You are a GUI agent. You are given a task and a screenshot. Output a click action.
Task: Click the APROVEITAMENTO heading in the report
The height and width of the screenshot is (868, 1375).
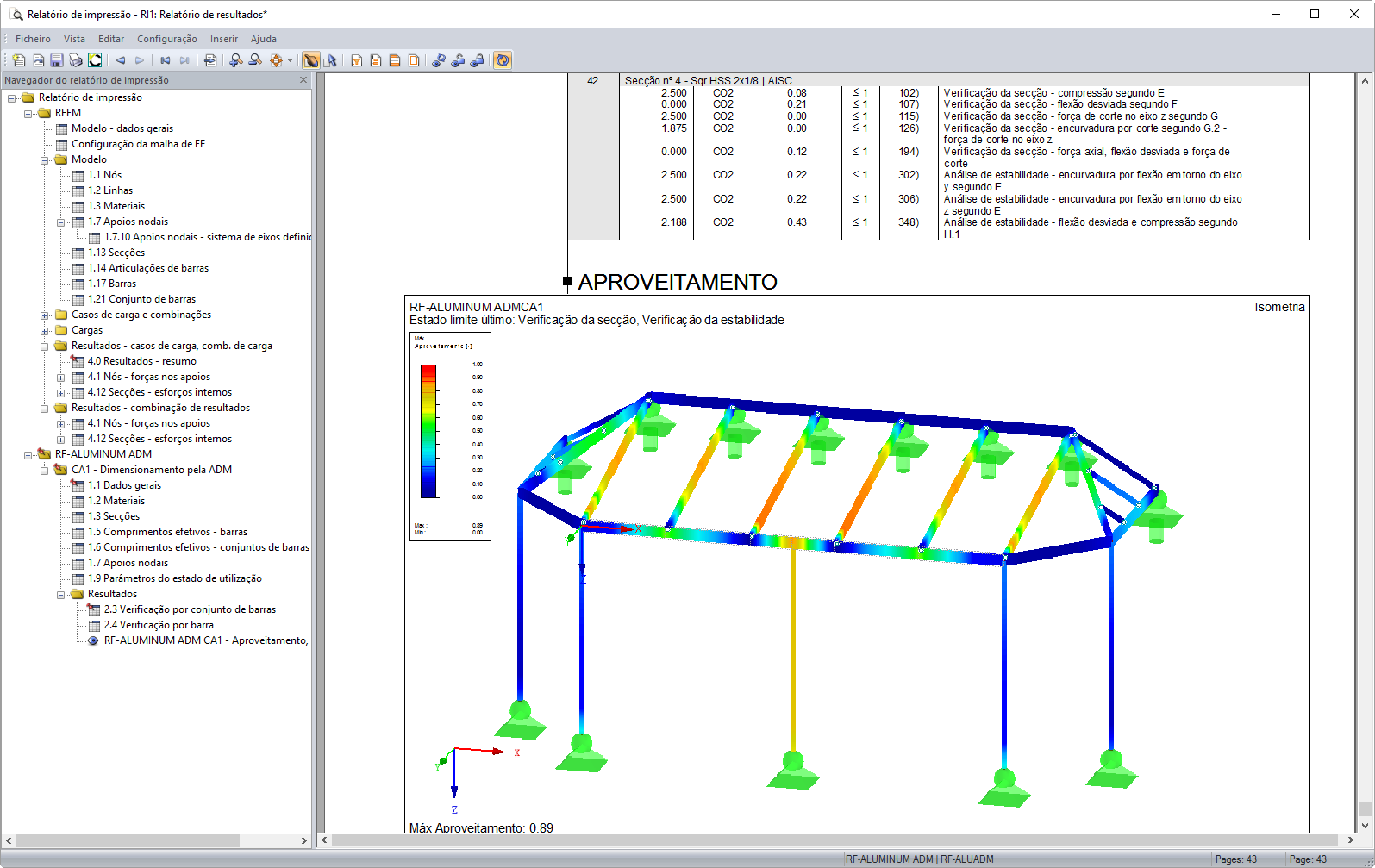click(678, 282)
